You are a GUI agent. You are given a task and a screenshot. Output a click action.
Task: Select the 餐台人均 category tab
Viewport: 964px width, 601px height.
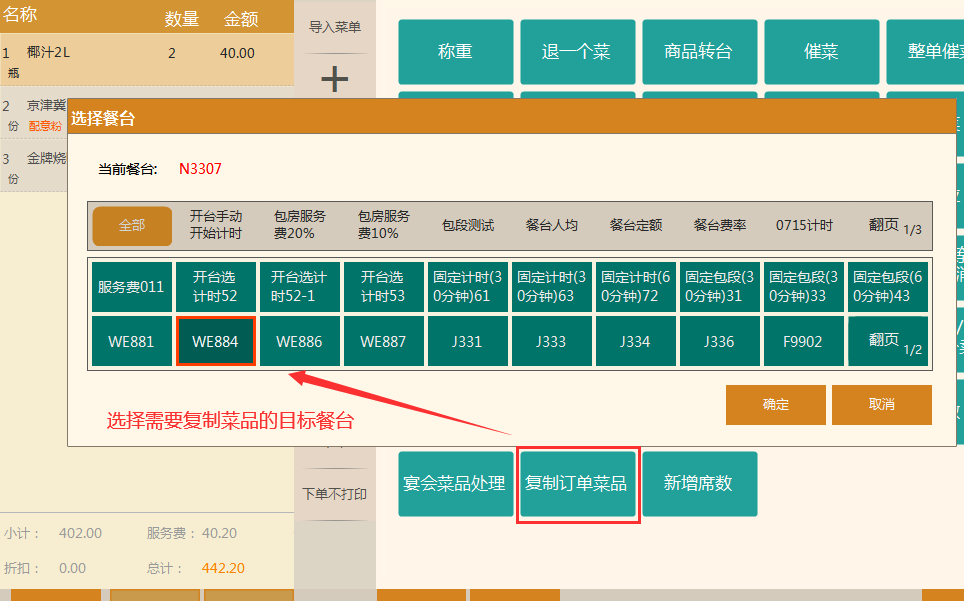552,226
